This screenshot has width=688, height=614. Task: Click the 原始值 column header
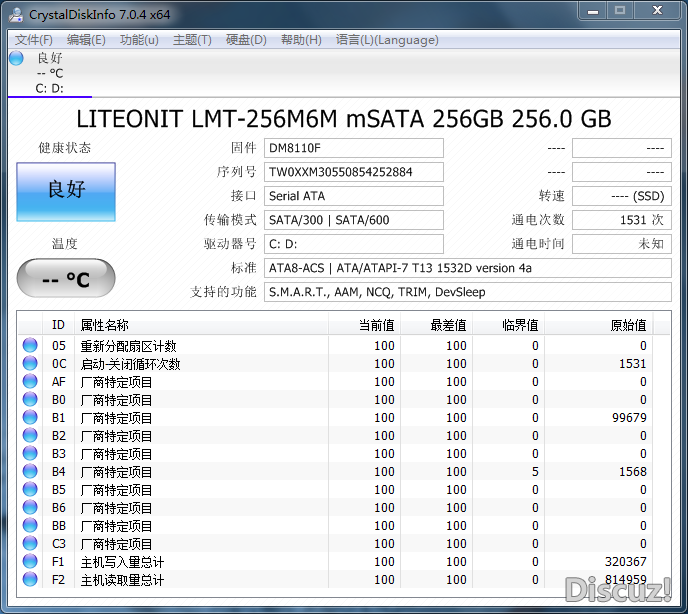pyautogui.click(x=598, y=325)
